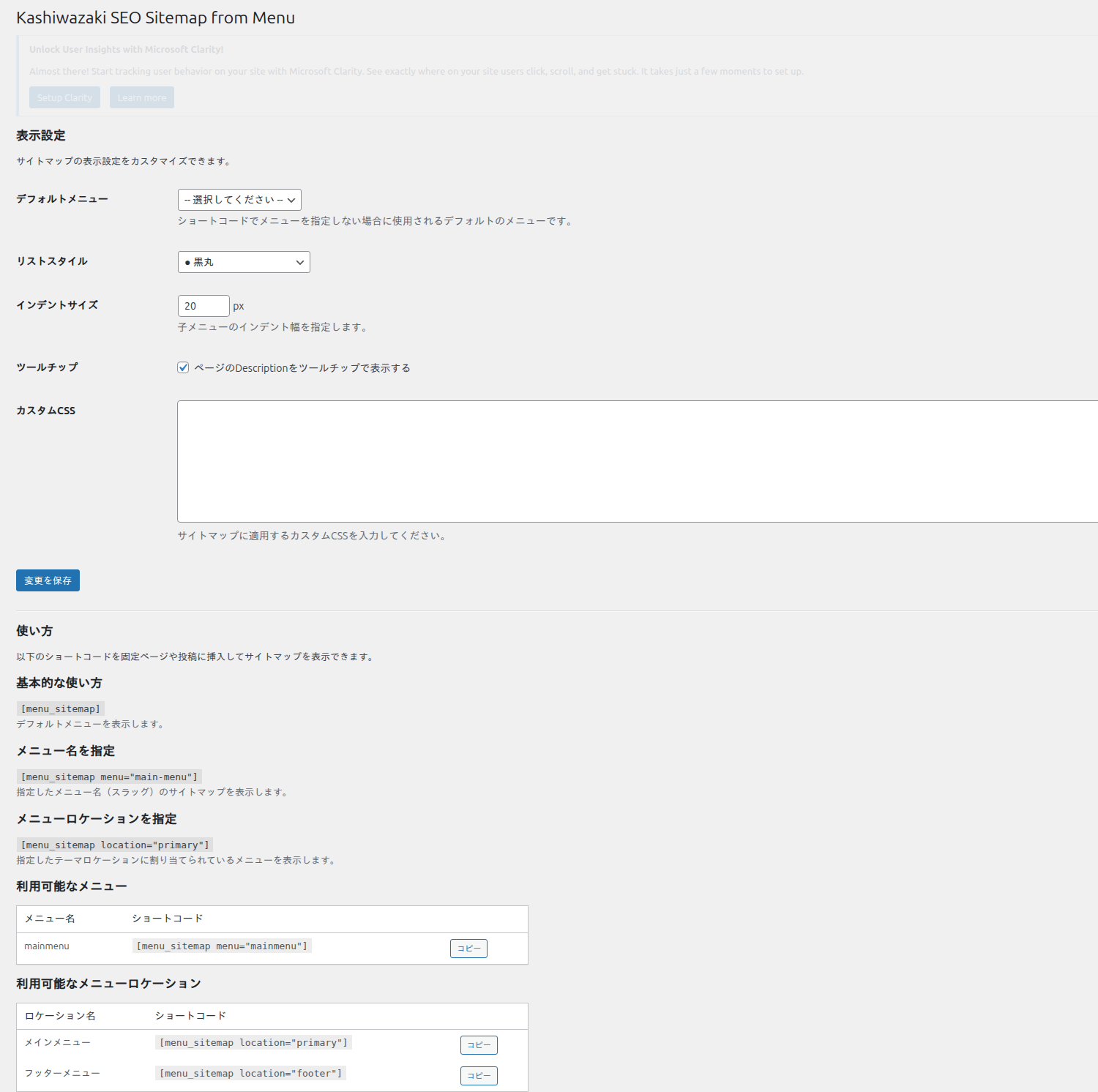Open the リストスタイル dropdown showing 黒丸

coord(244,261)
